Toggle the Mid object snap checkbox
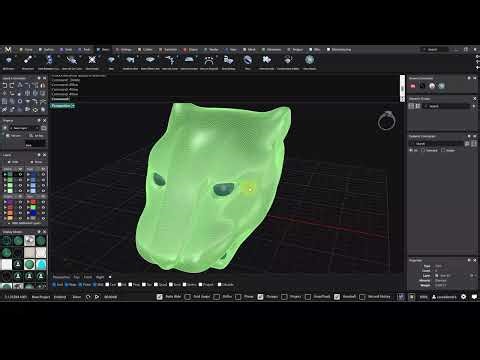The height and width of the screenshot is (360, 480). click(x=95, y=284)
